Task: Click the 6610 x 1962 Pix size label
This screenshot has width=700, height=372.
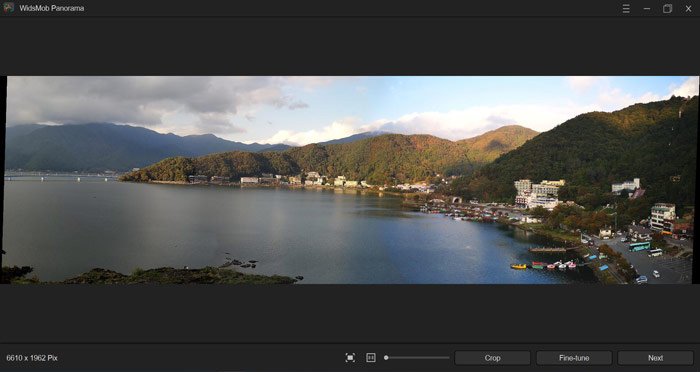Action: point(32,358)
